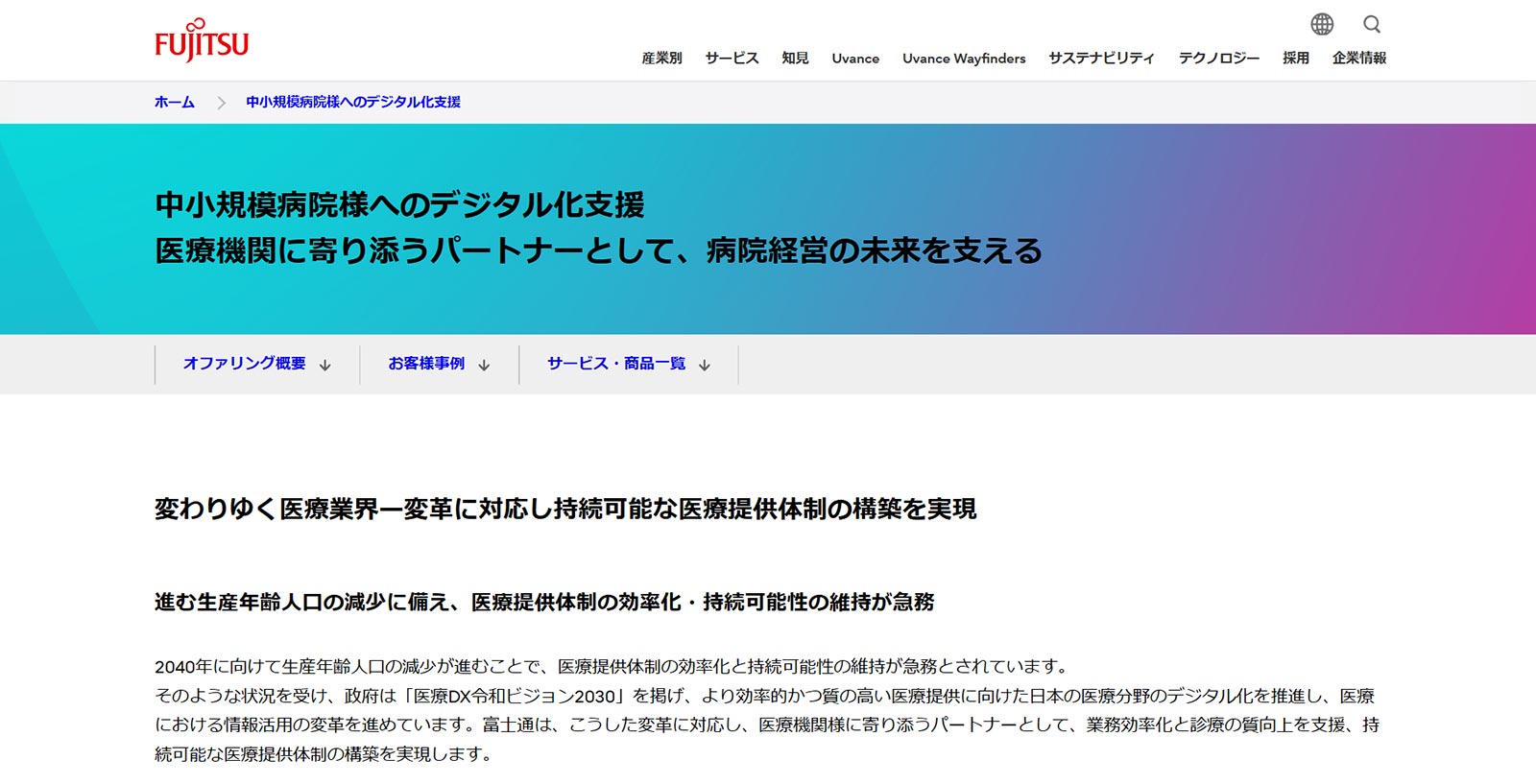Image resolution: width=1536 pixels, height=784 pixels.
Task: Jump to オファリング概要 section
Action: (x=245, y=364)
